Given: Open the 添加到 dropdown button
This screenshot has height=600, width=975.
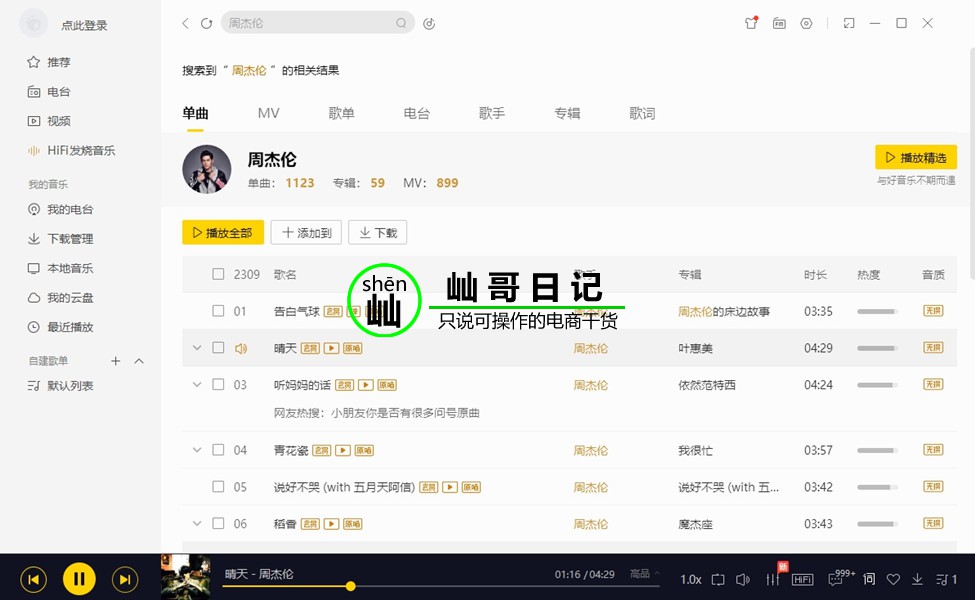Looking at the screenshot, I should [x=306, y=233].
